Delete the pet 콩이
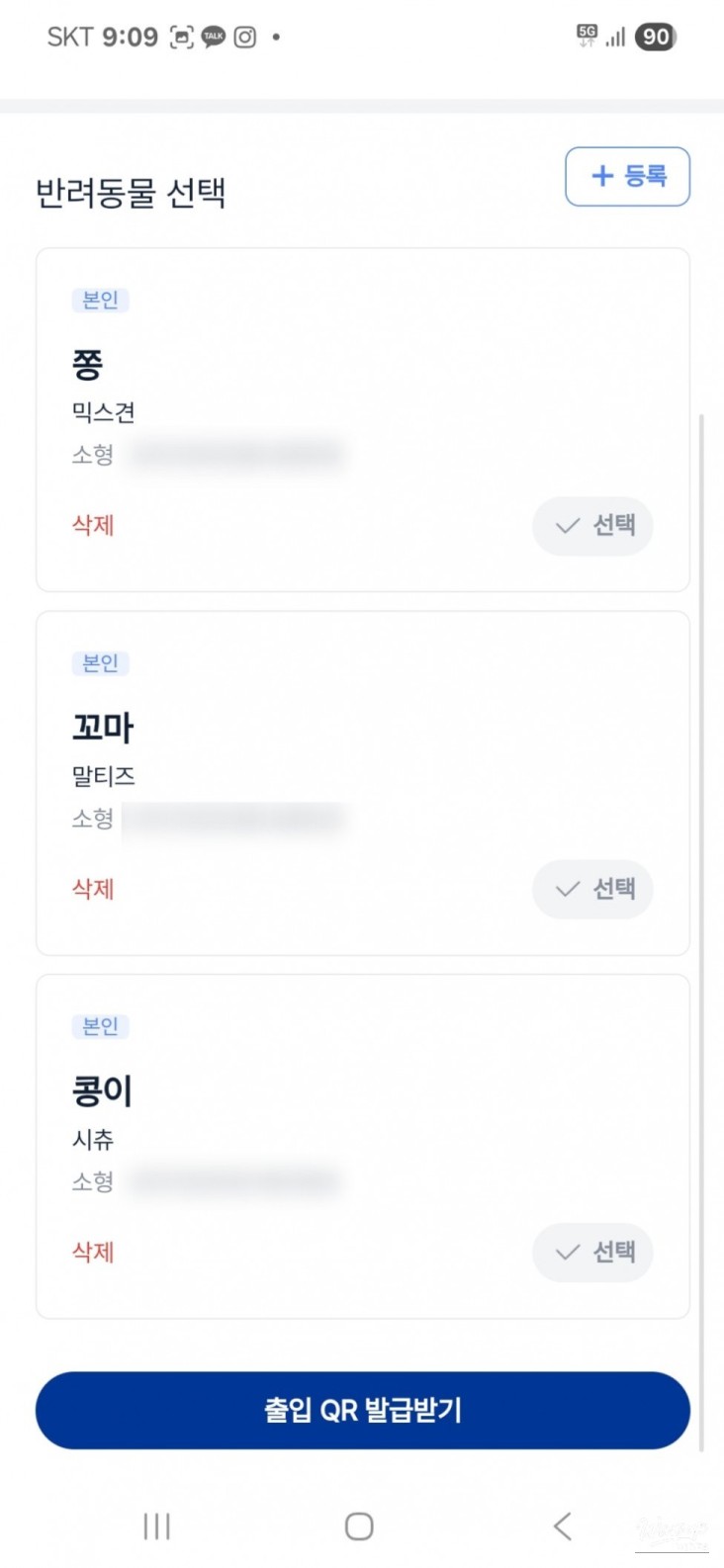This screenshot has height=1568, width=724. click(93, 1253)
